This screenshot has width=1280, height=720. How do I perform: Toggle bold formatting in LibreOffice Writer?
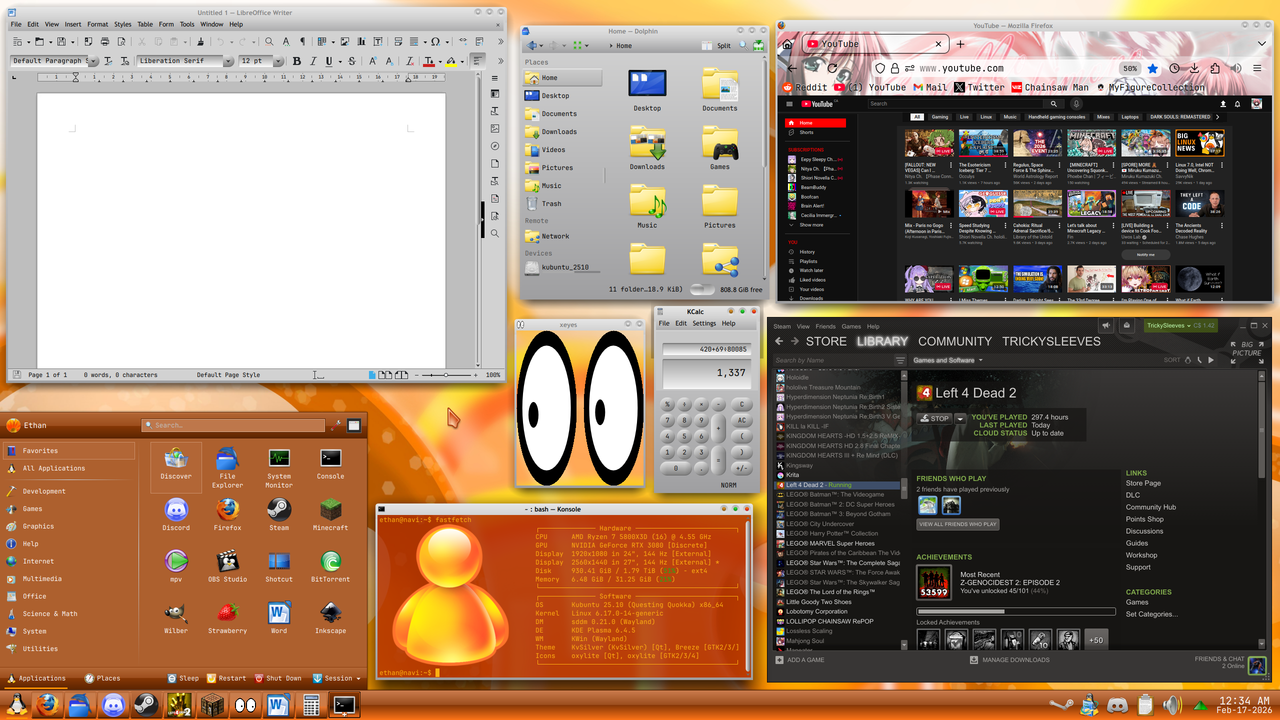pyautogui.click(x=297, y=61)
